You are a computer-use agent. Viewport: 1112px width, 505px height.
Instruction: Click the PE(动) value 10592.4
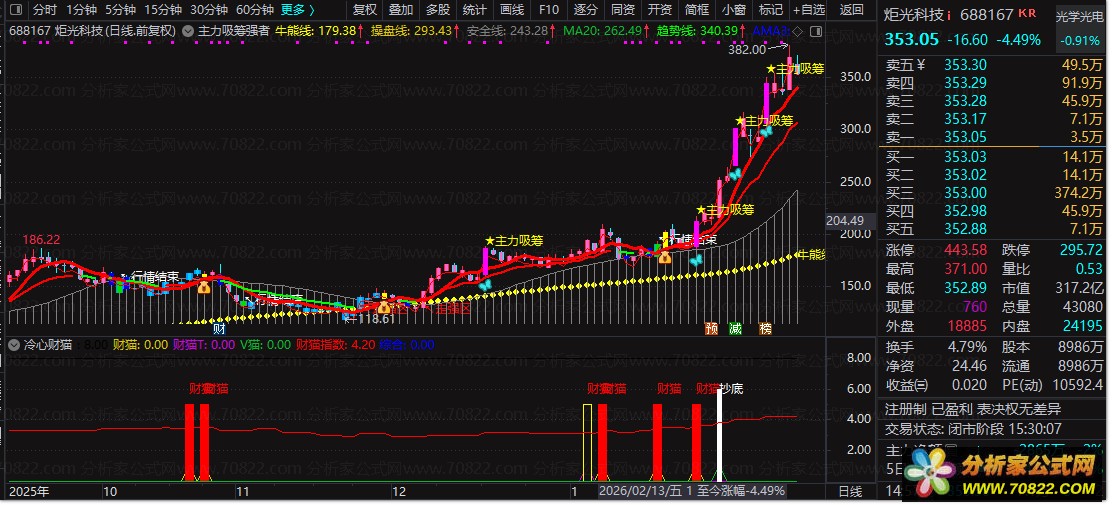click(1076, 385)
